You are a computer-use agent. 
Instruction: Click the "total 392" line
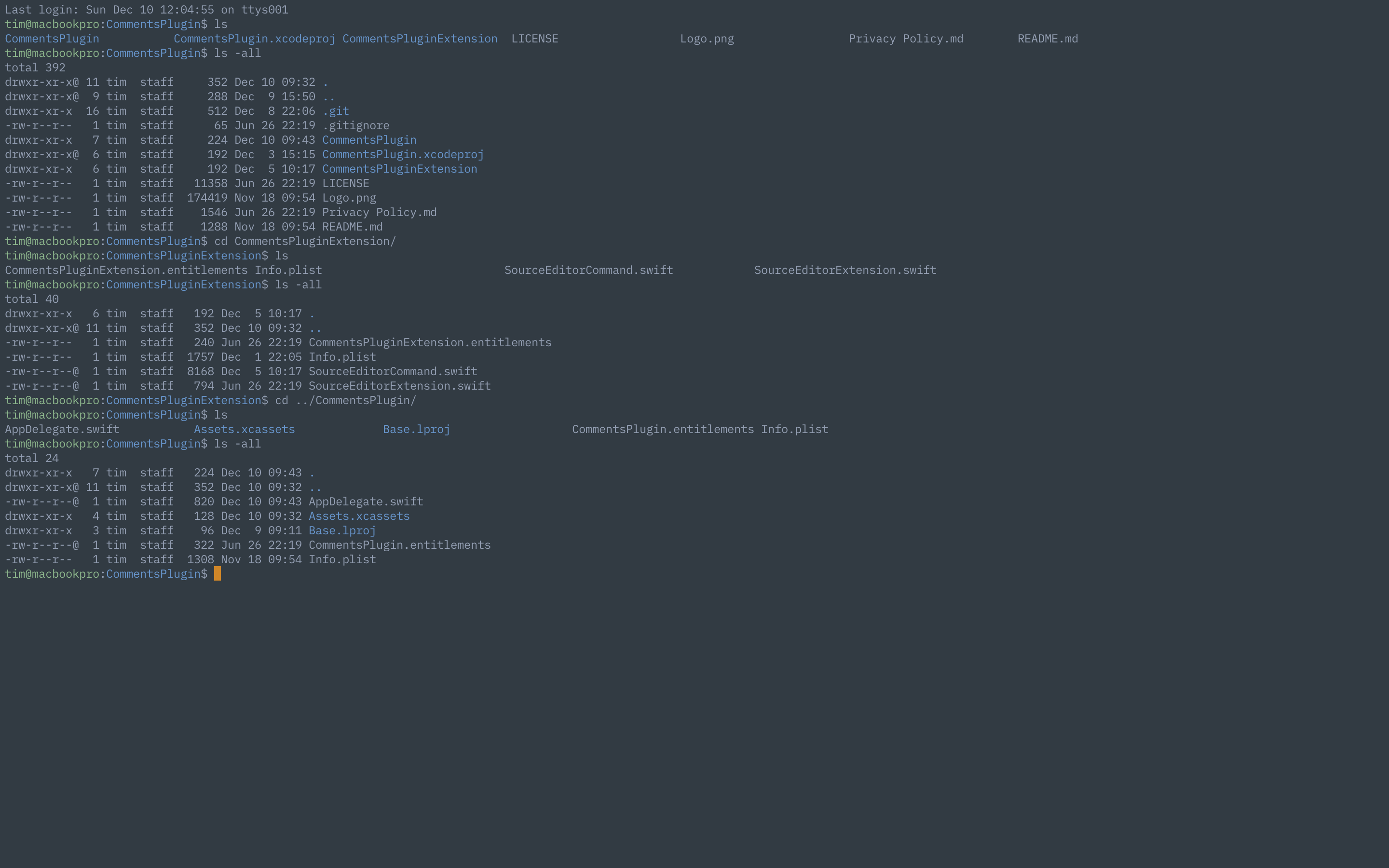tap(35, 68)
